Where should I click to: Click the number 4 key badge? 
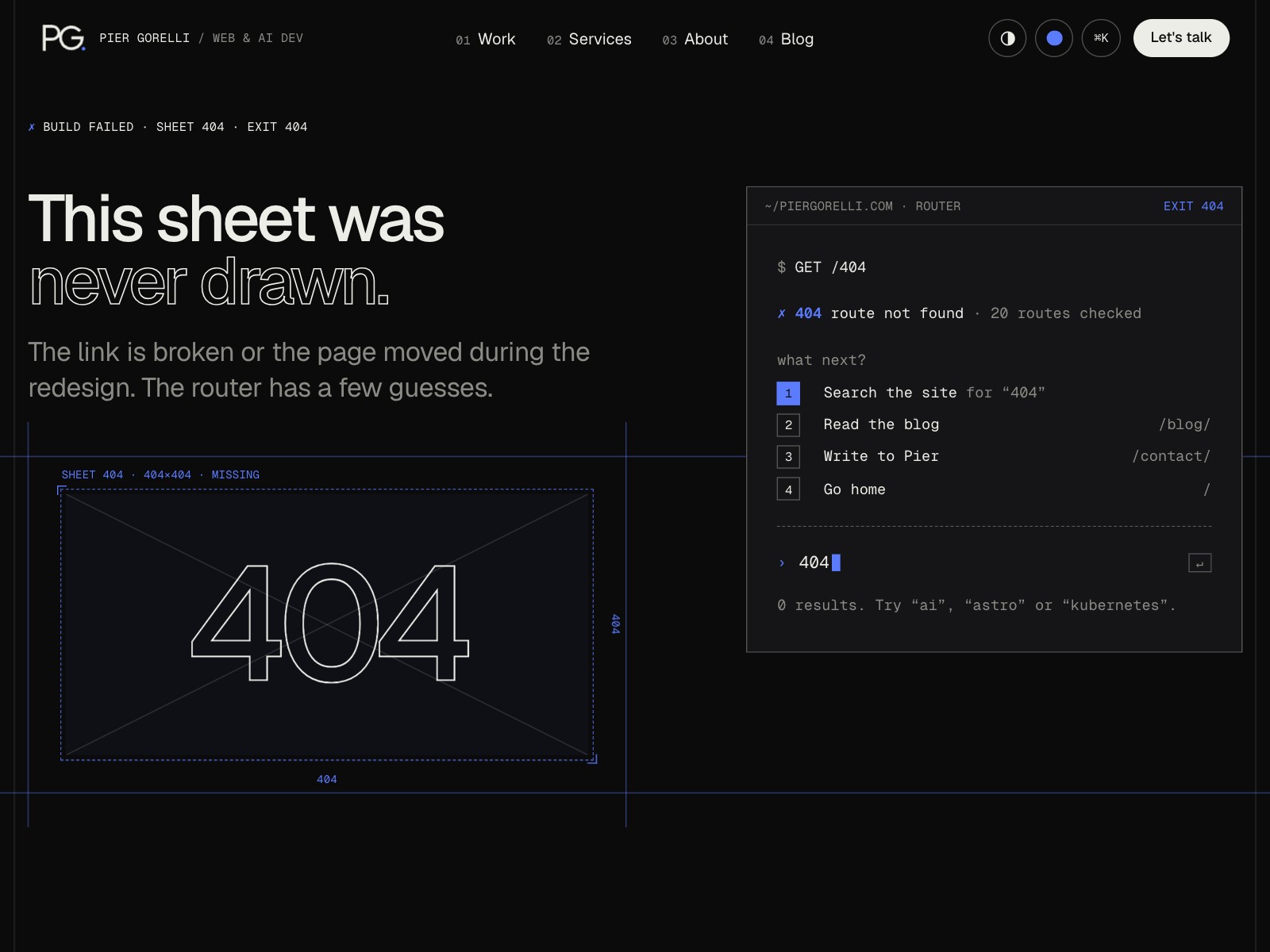click(788, 489)
